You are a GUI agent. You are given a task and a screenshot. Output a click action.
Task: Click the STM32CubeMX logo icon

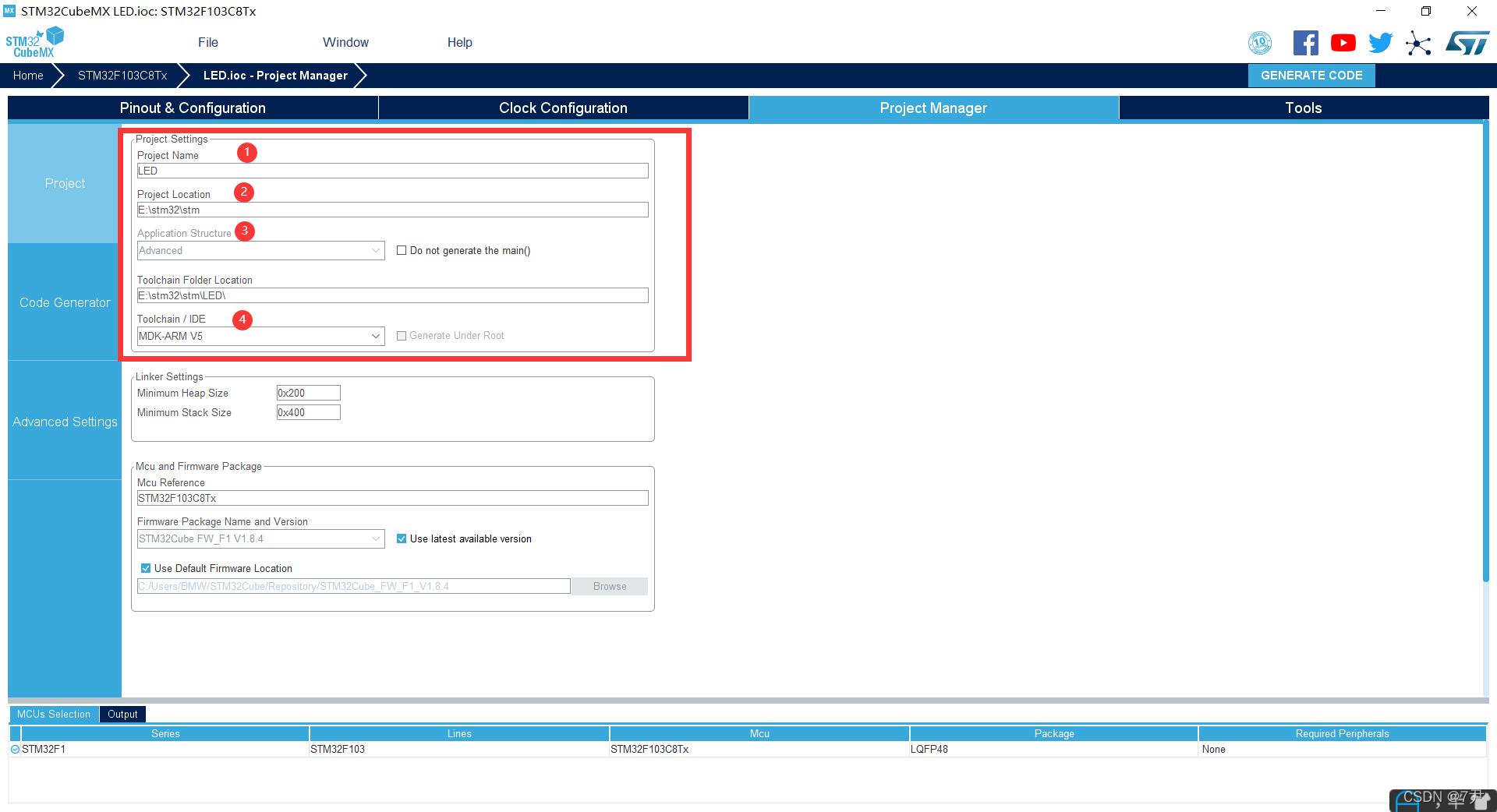coord(34,42)
